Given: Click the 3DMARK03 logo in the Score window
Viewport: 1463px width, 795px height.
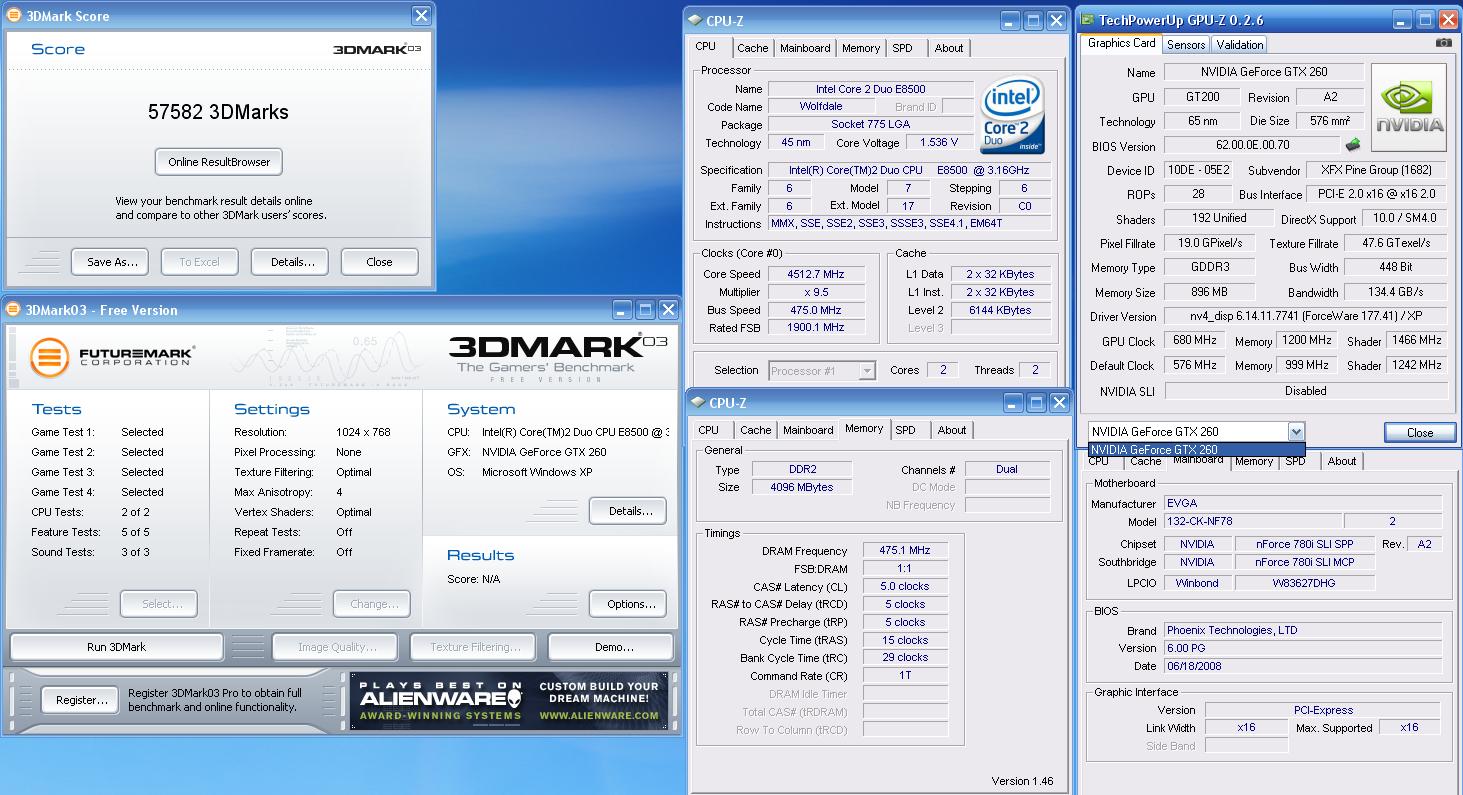Looking at the screenshot, I should (377, 49).
